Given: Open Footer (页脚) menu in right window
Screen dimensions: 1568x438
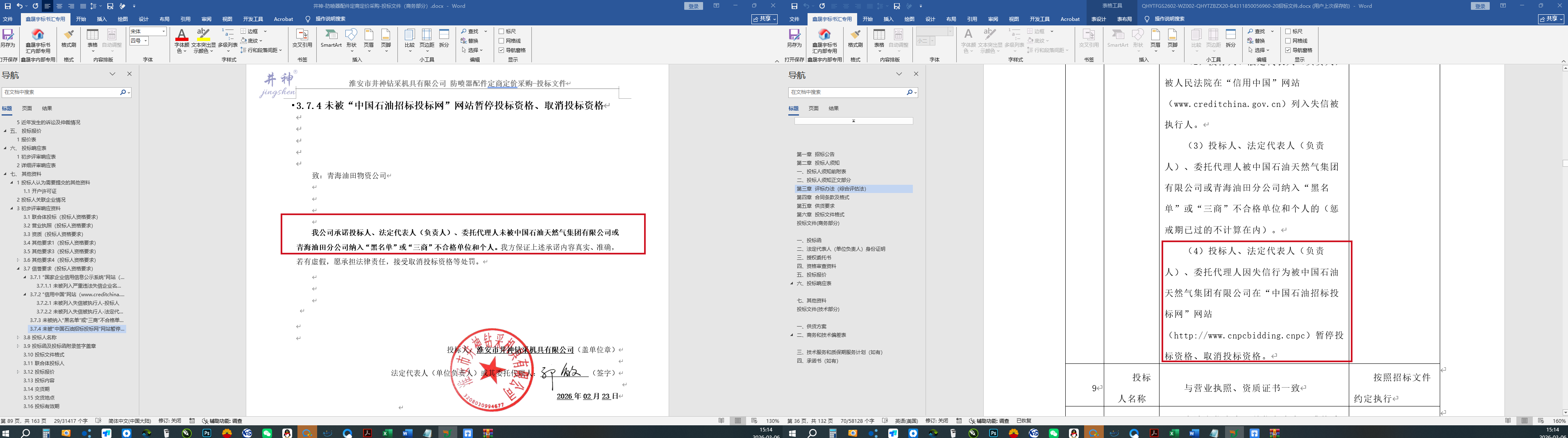Looking at the screenshot, I should pyautogui.click(x=1172, y=40).
